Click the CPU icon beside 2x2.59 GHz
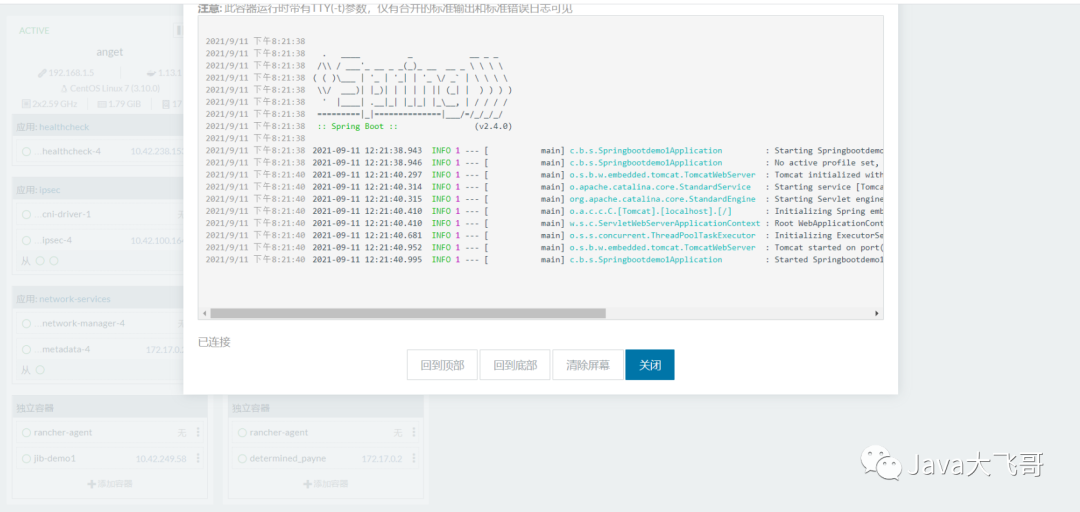The width and height of the screenshot is (1080, 512). pyautogui.click(x=26, y=105)
